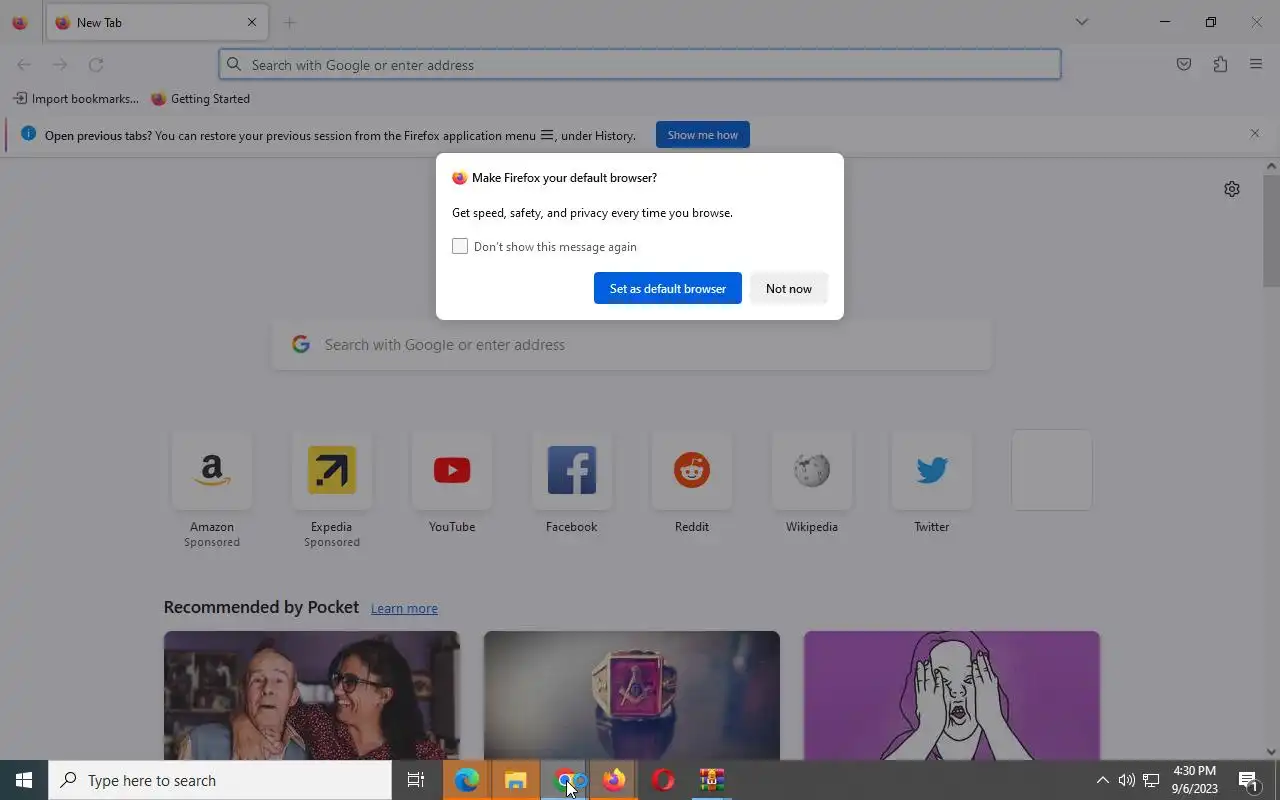Screen dimensions: 1280x800
Task: Open network tray icon
Action: pyautogui.click(x=1151, y=780)
